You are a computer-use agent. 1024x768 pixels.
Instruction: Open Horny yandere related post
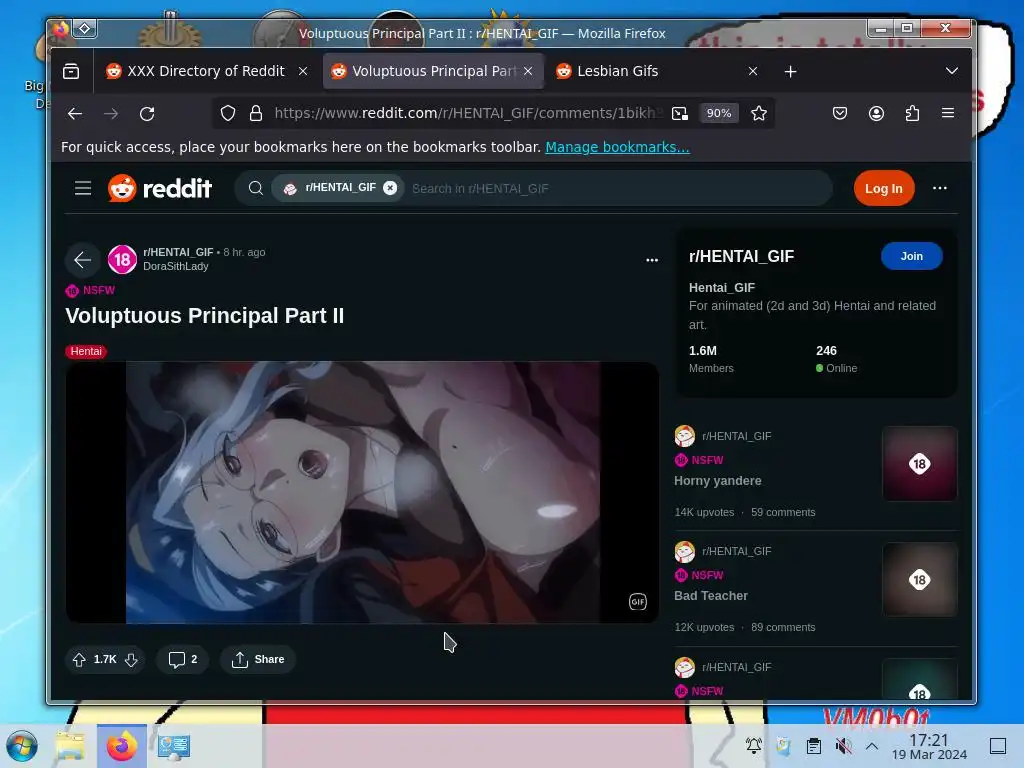[x=718, y=481]
